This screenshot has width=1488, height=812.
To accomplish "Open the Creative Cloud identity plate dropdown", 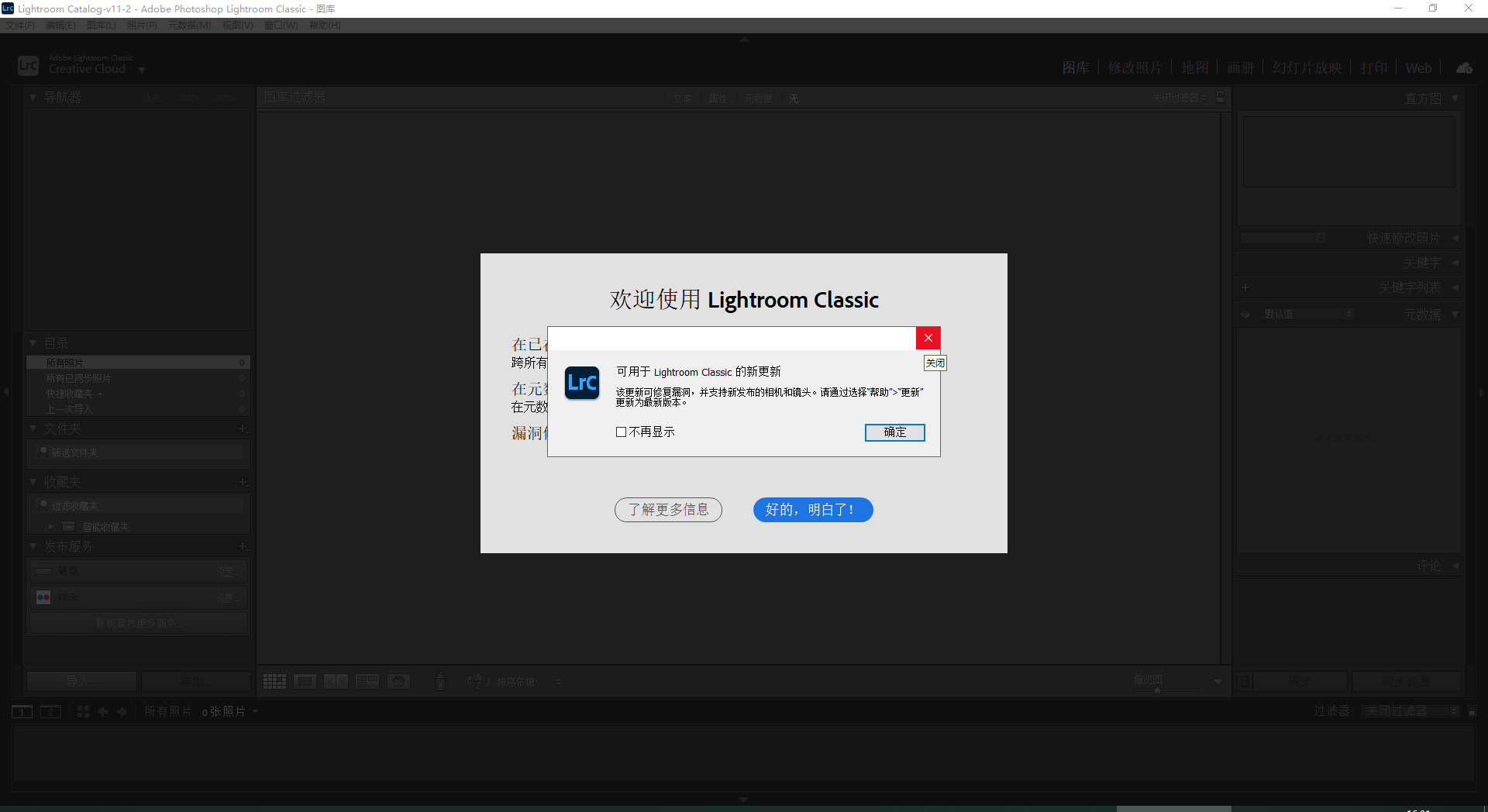I will 142,70.
